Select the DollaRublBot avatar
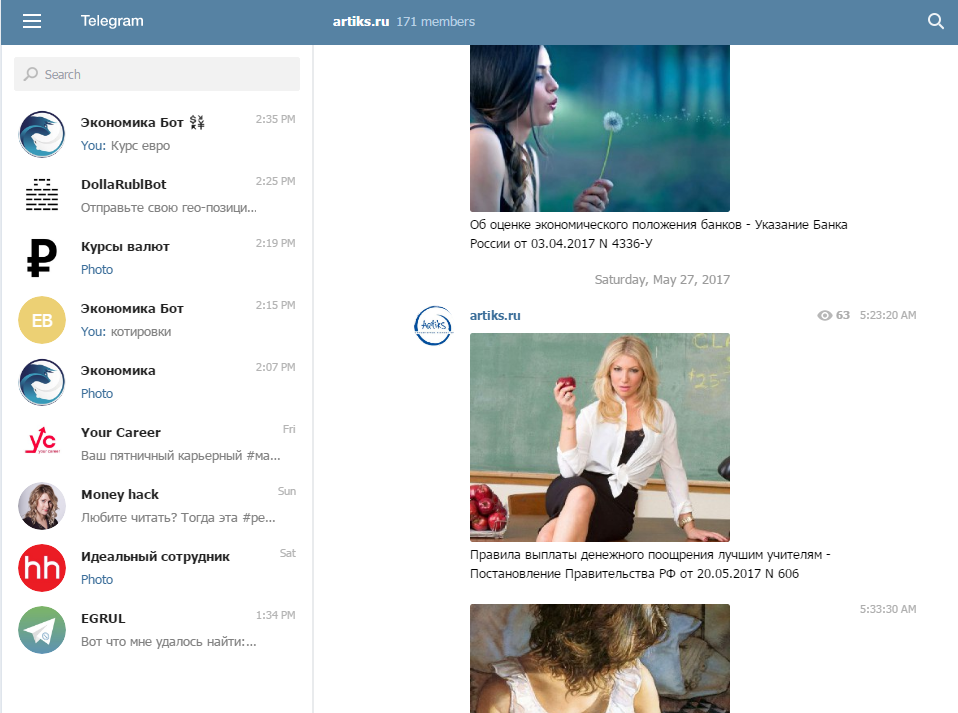This screenshot has width=958, height=713. point(42,196)
